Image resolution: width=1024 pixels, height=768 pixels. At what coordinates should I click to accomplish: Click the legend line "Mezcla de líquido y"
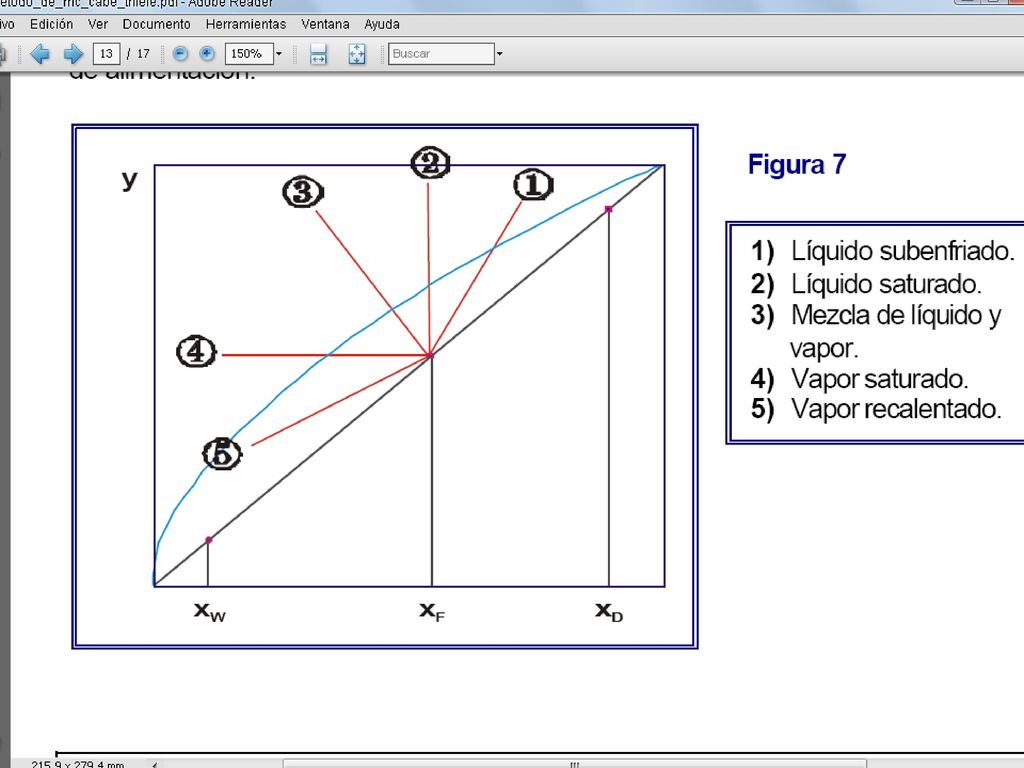896,316
